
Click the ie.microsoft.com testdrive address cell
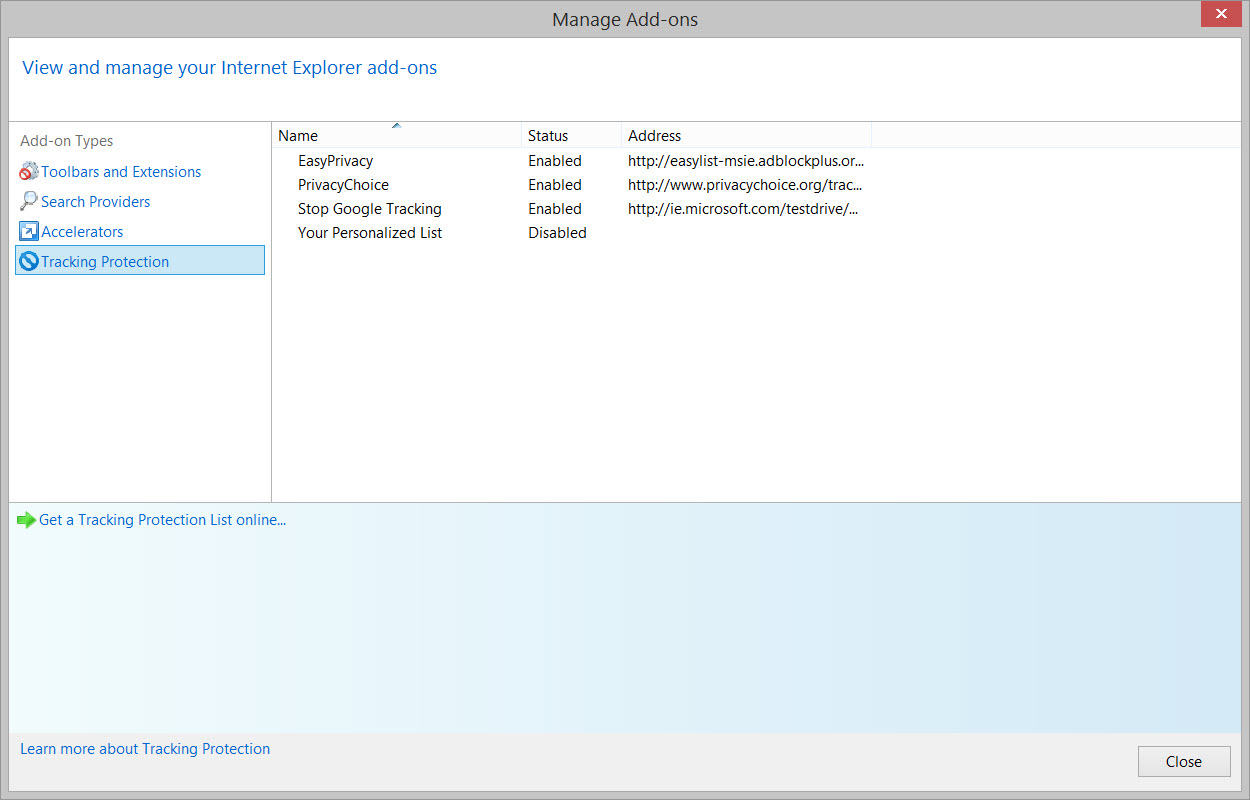(743, 209)
